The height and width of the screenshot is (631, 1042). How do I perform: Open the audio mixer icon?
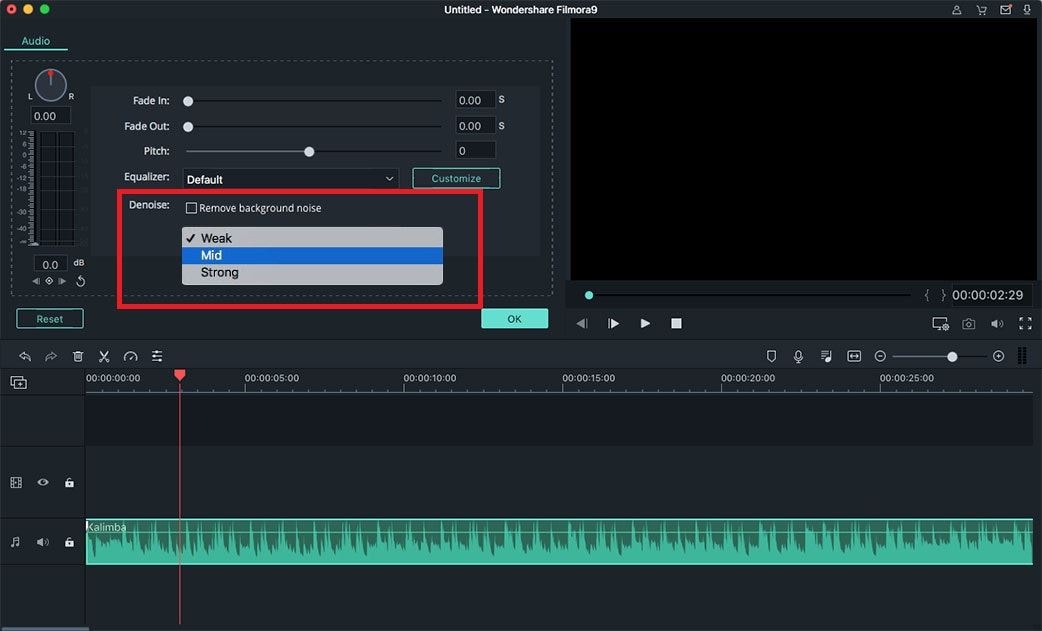click(826, 357)
